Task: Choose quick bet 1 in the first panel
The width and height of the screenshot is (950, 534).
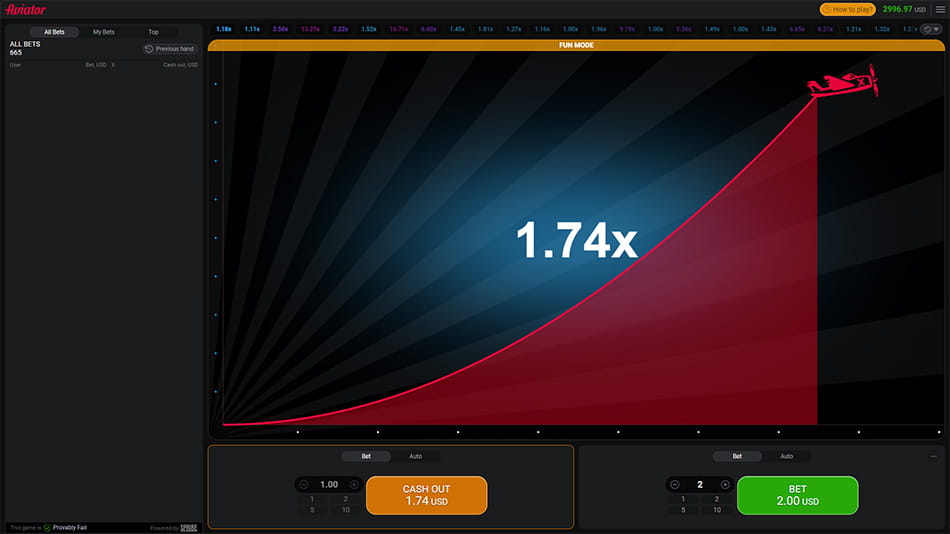Action: [x=312, y=499]
